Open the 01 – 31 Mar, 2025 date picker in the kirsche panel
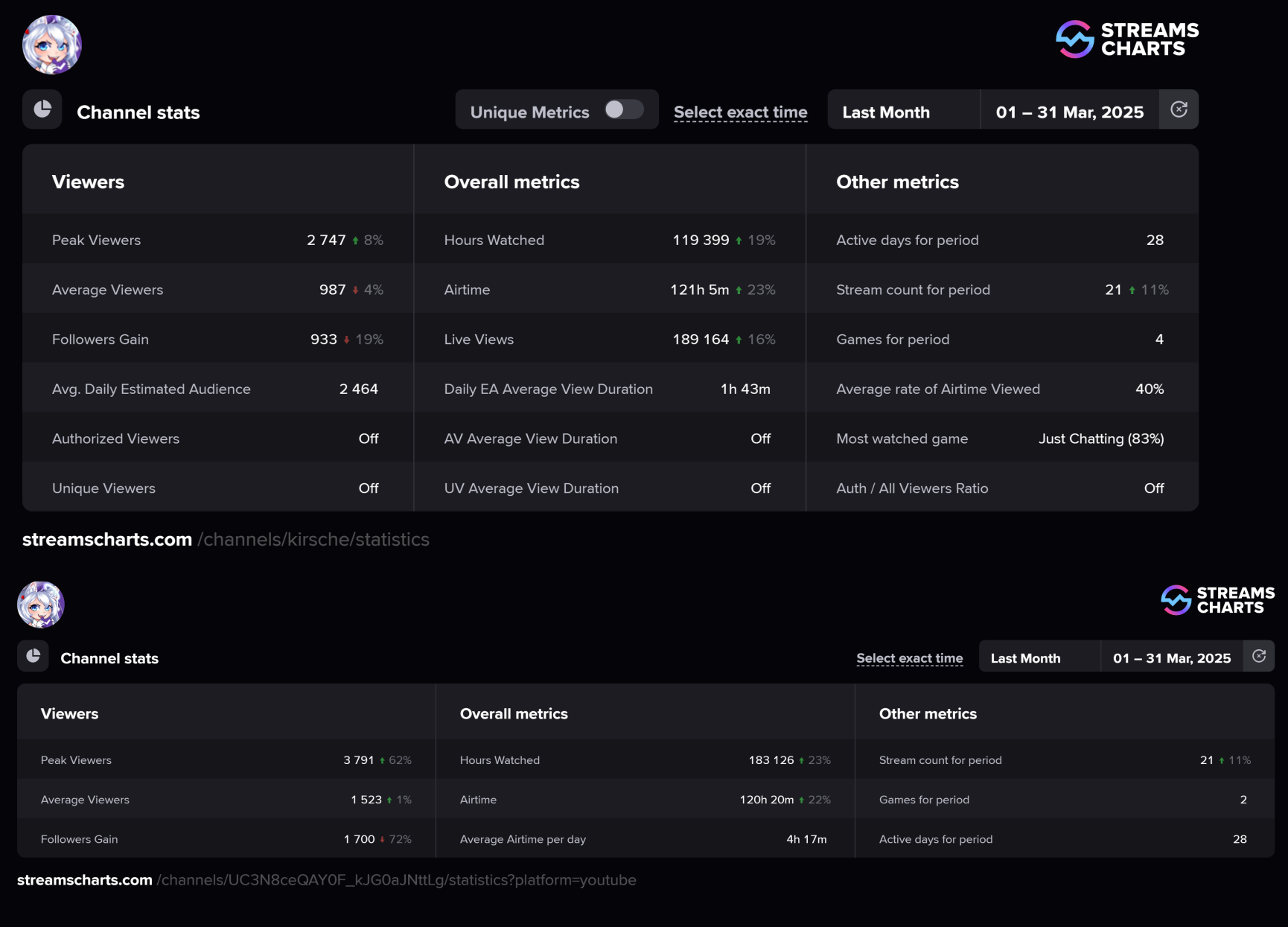This screenshot has height=927, width=1288. [x=1069, y=112]
